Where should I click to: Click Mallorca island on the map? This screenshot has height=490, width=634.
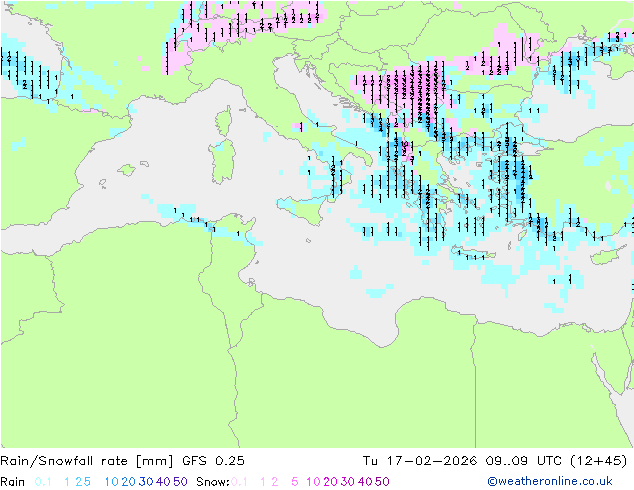[127, 170]
